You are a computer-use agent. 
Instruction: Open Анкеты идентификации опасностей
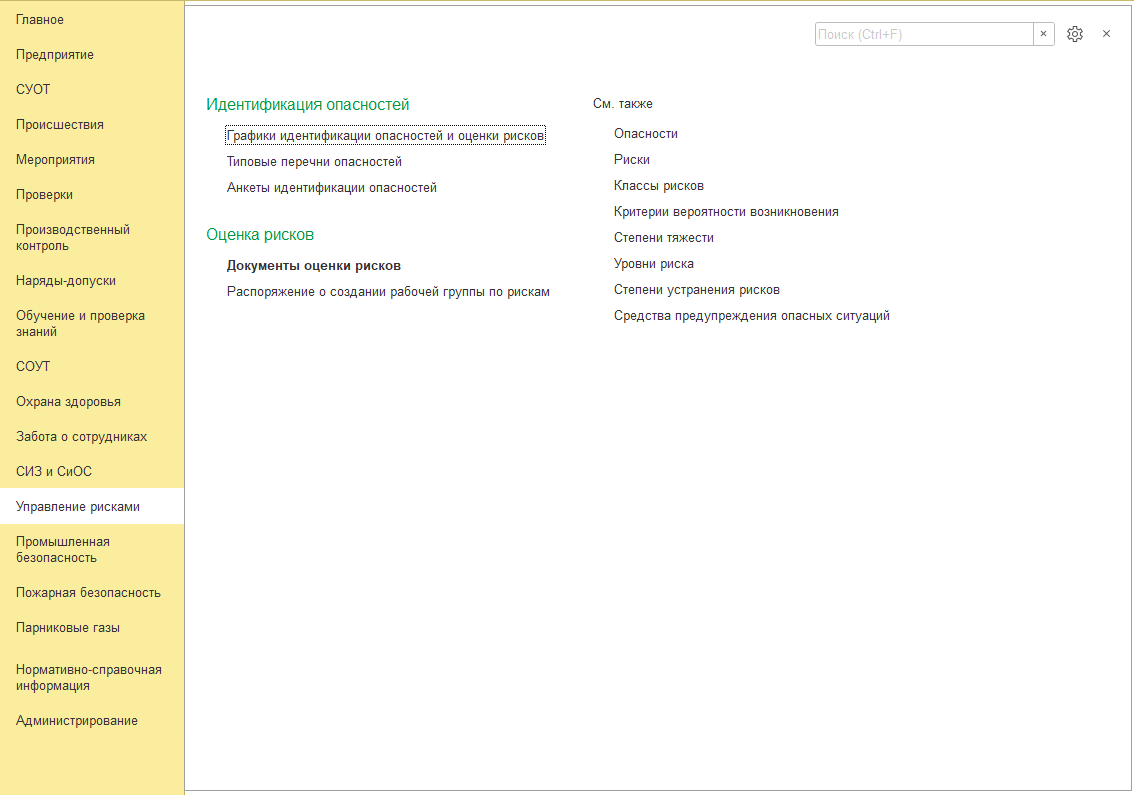tap(332, 187)
